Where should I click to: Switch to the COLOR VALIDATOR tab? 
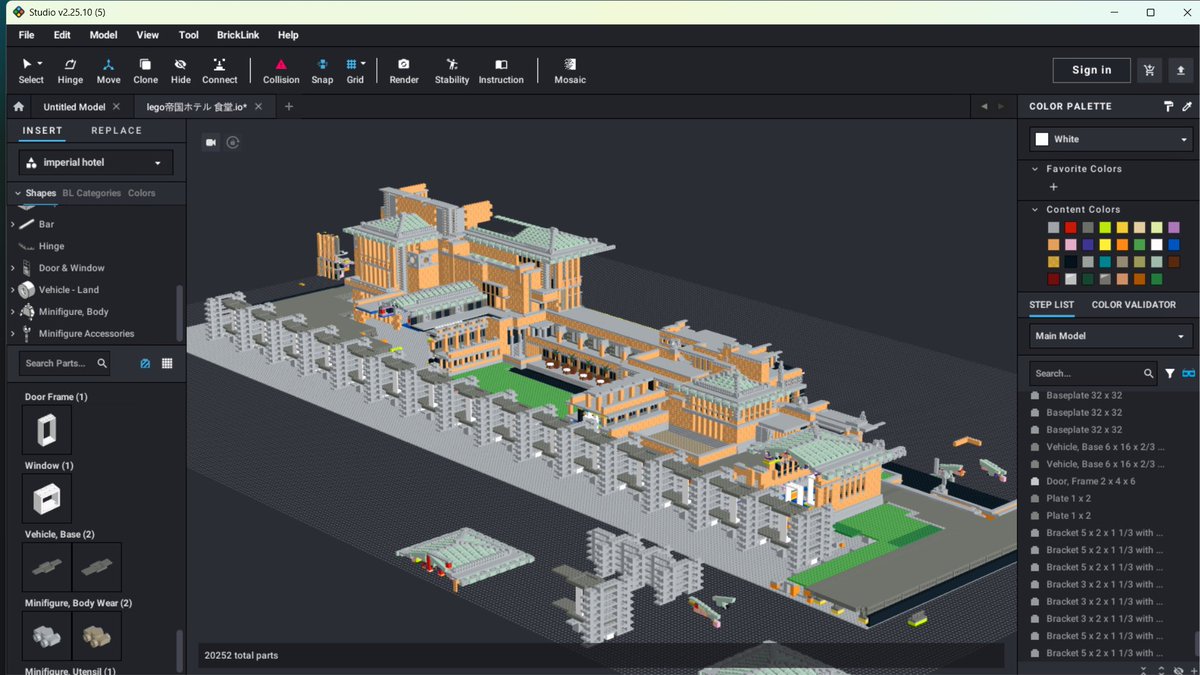[x=1134, y=305]
